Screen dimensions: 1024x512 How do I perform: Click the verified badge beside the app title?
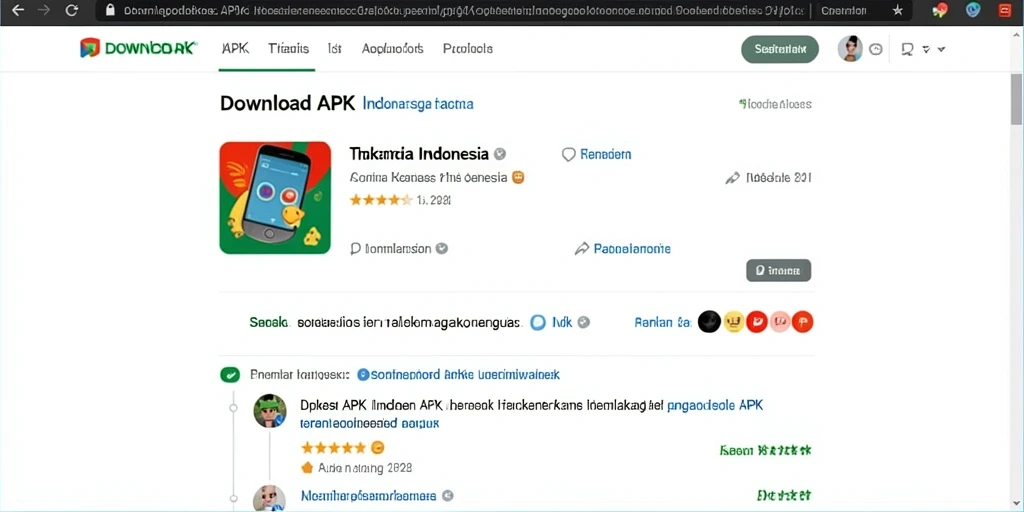pos(500,154)
